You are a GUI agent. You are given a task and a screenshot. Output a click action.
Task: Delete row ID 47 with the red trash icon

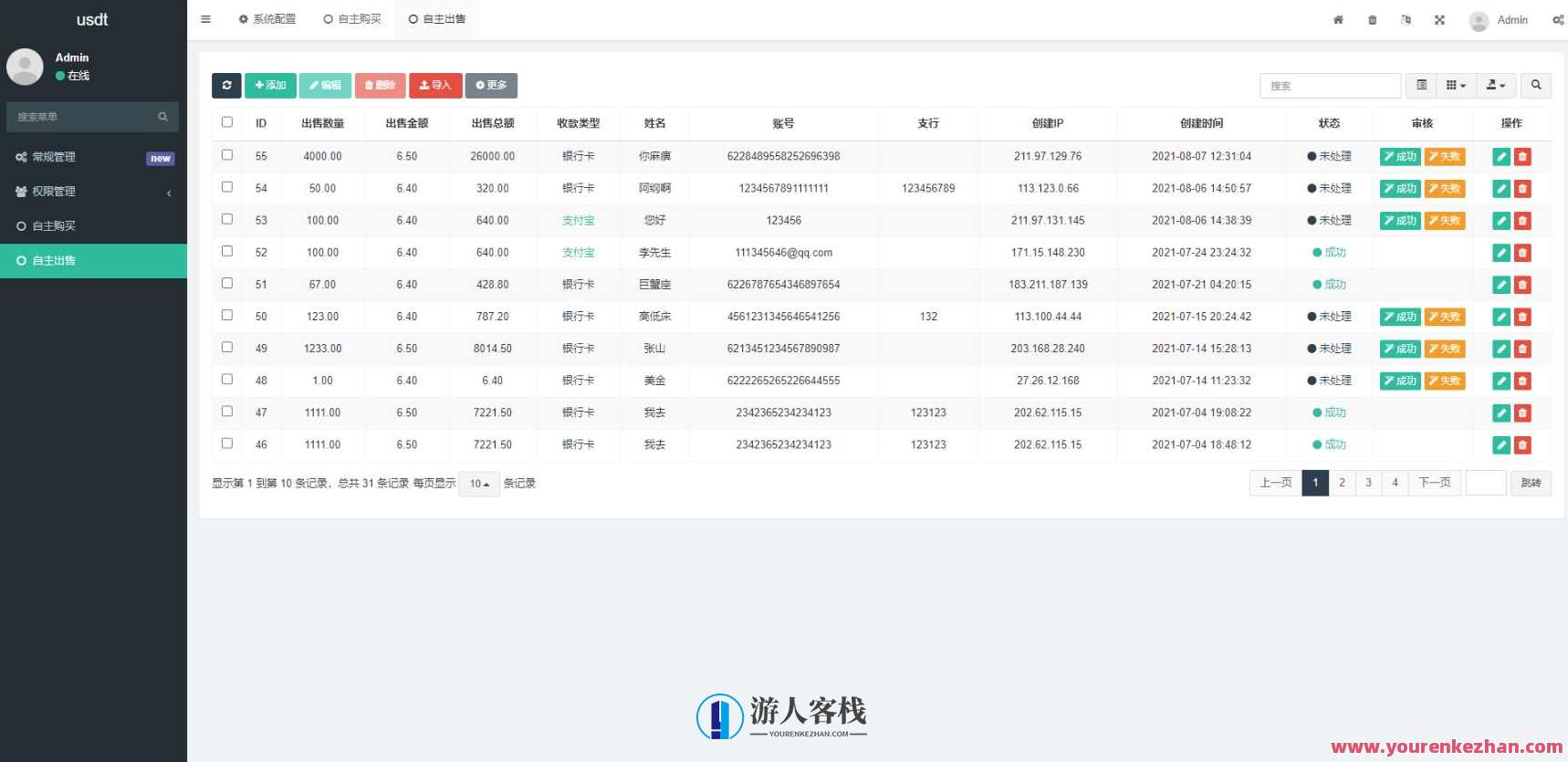tap(1522, 412)
